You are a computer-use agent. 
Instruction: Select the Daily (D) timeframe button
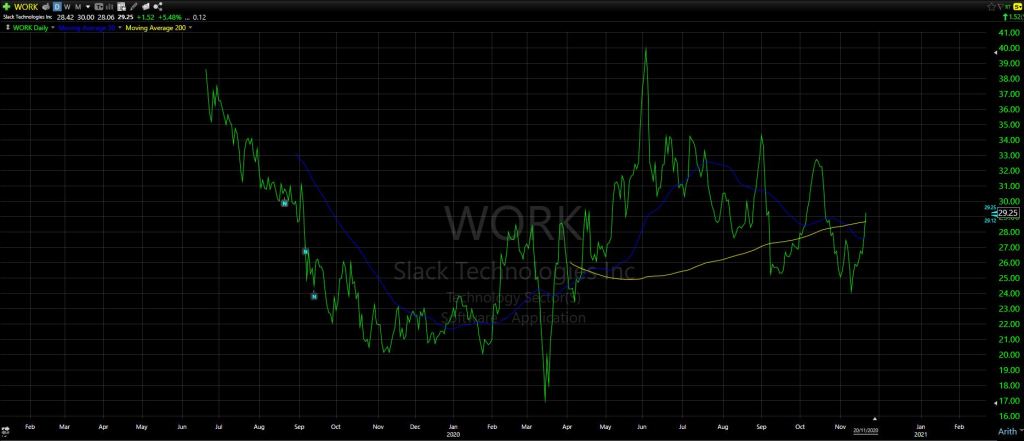pyautogui.click(x=56, y=6)
